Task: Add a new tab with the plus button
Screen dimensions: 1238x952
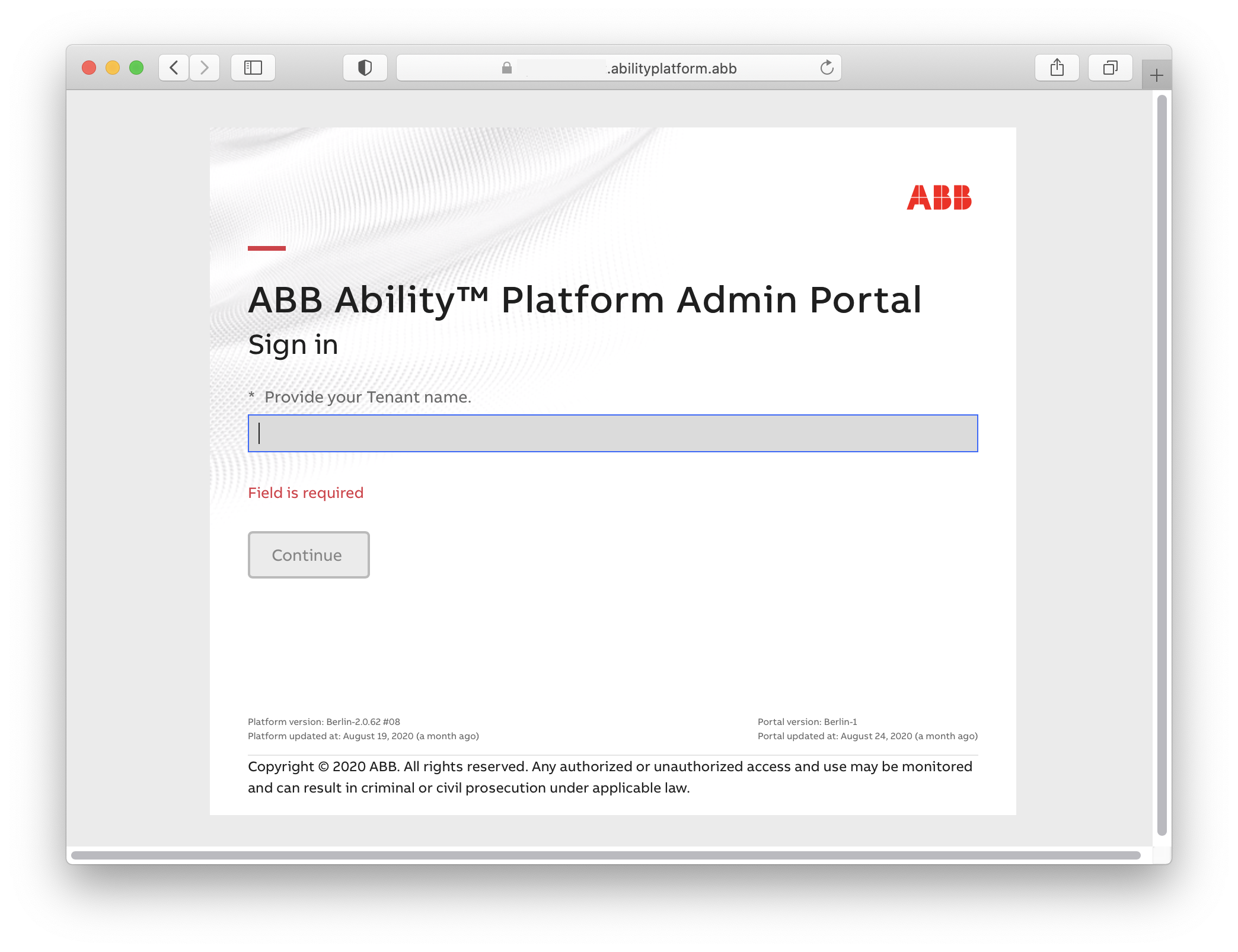Action: (x=1156, y=75)
